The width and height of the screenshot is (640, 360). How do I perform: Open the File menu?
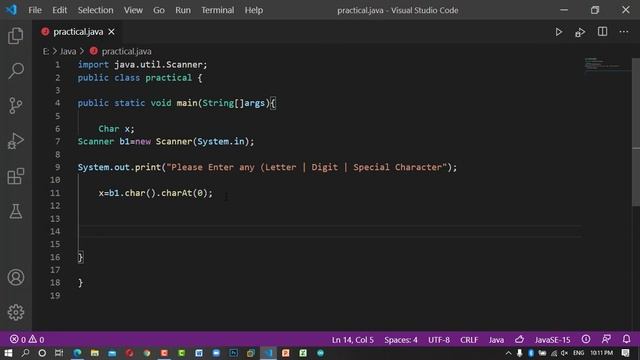[35, 10]
